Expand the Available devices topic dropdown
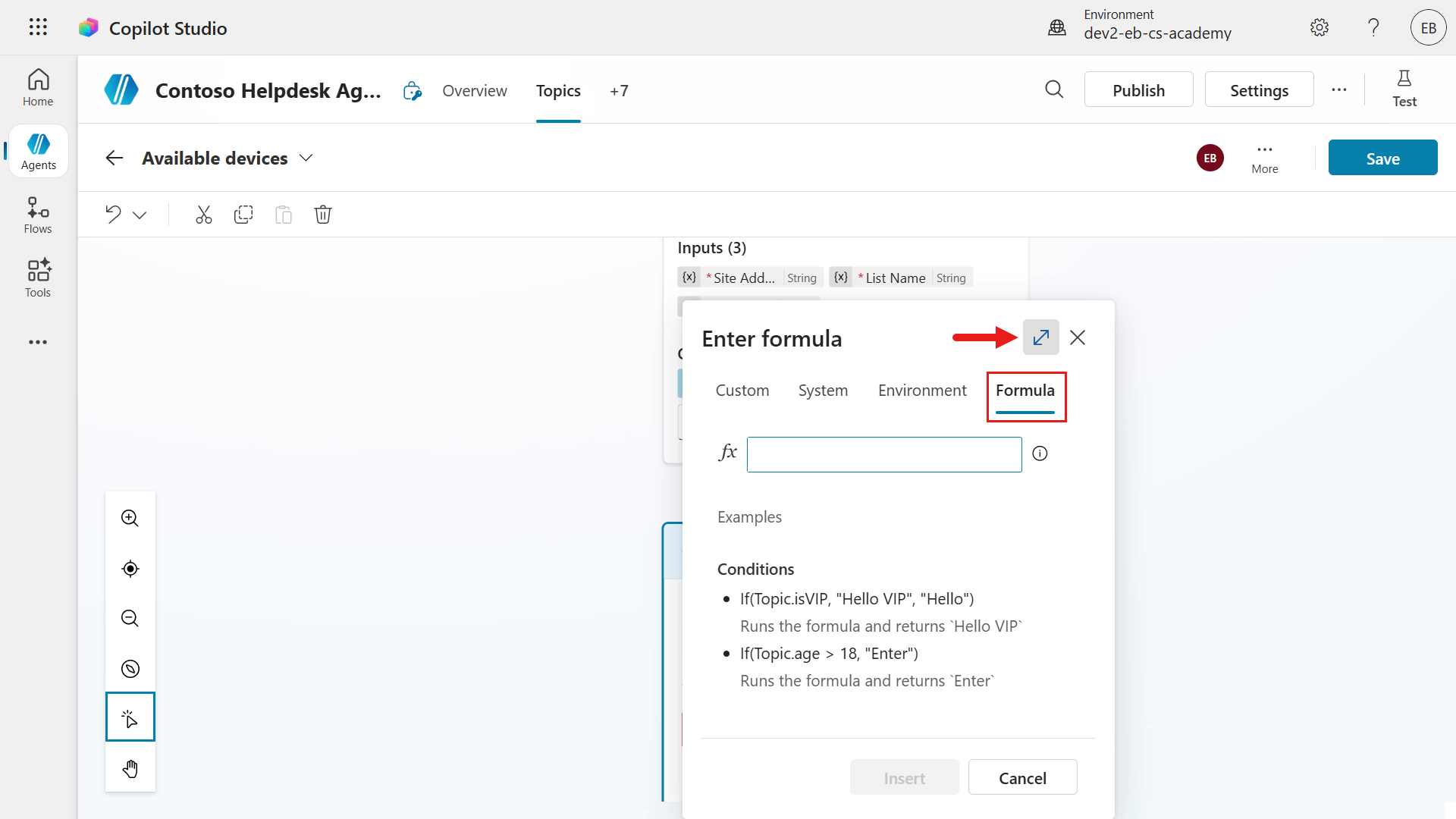Viewport: 1456px width, 819px height. pos(306,158)
